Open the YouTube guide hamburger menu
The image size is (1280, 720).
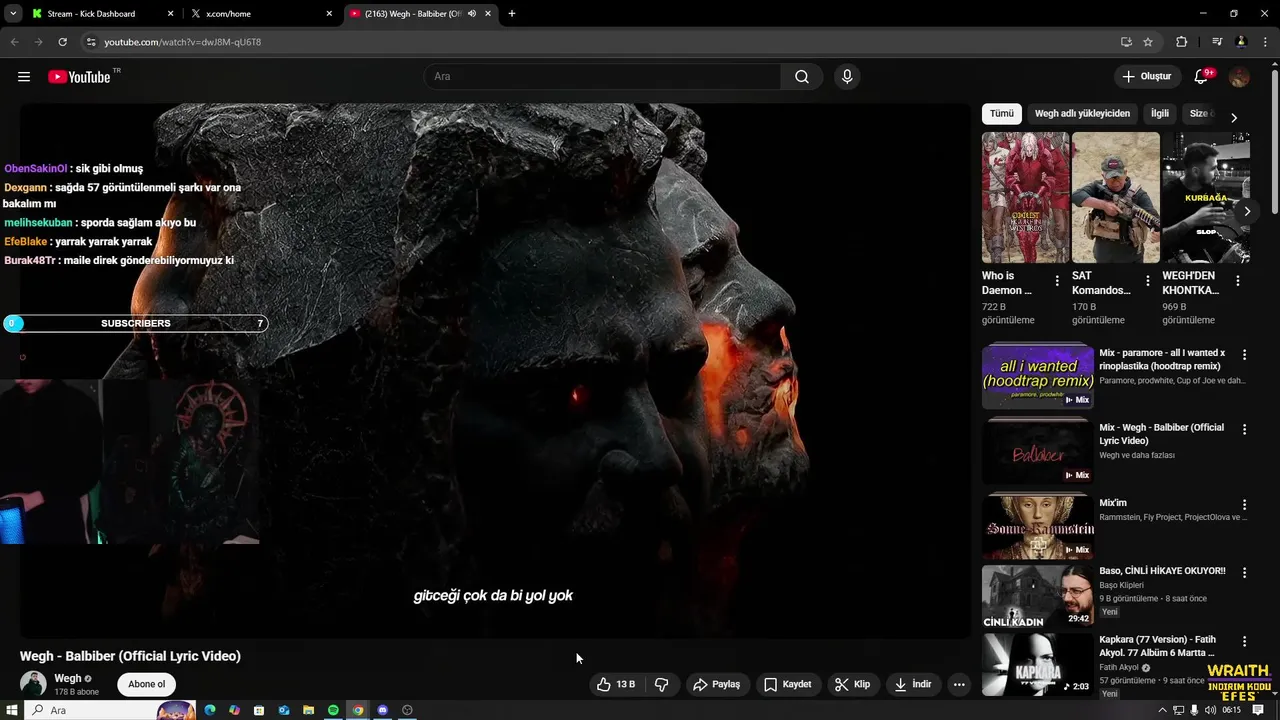click(24, 77)
